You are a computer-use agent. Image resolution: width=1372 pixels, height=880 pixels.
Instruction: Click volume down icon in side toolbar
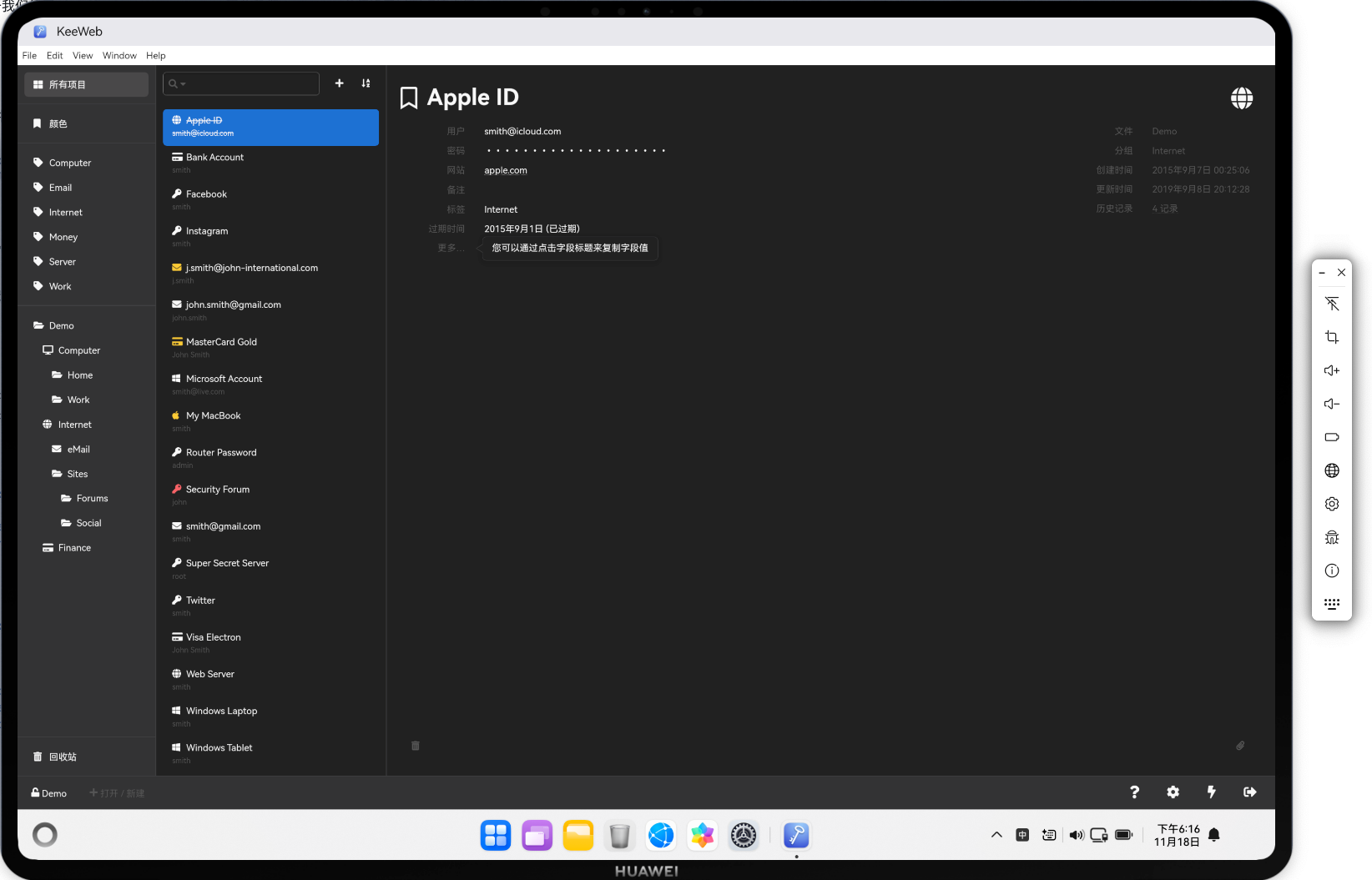pos(1332,404)
